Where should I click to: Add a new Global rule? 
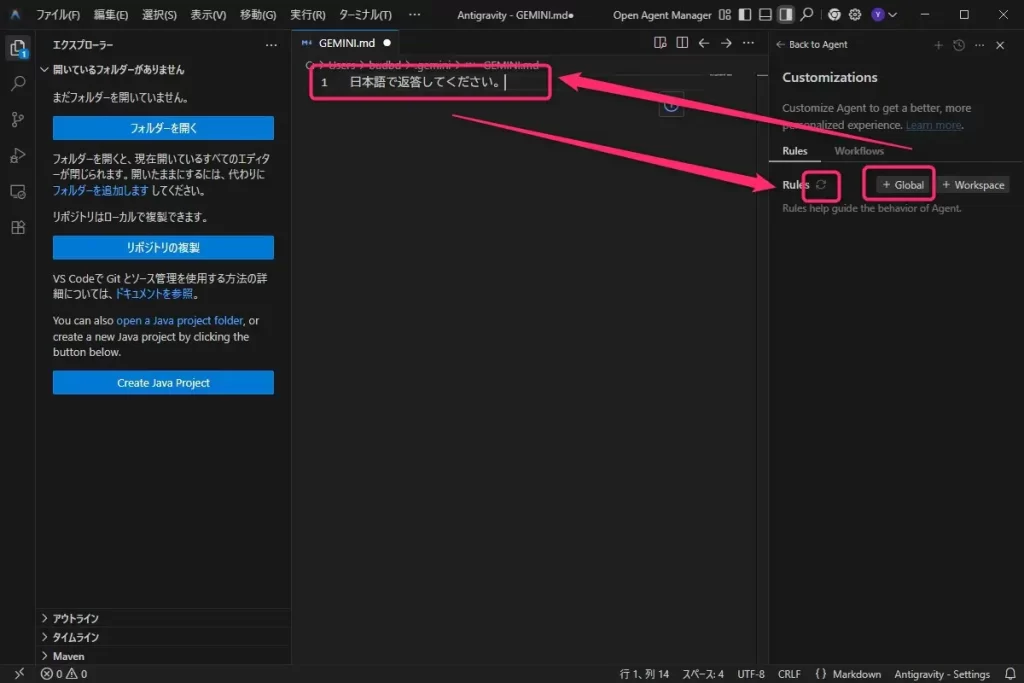tap(903, 185)
